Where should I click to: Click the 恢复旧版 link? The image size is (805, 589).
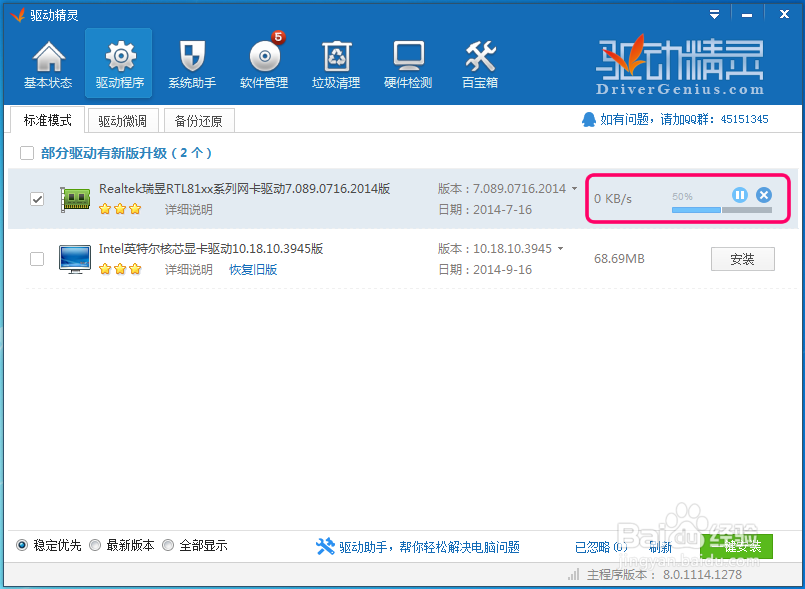click(x=253, y=269)
